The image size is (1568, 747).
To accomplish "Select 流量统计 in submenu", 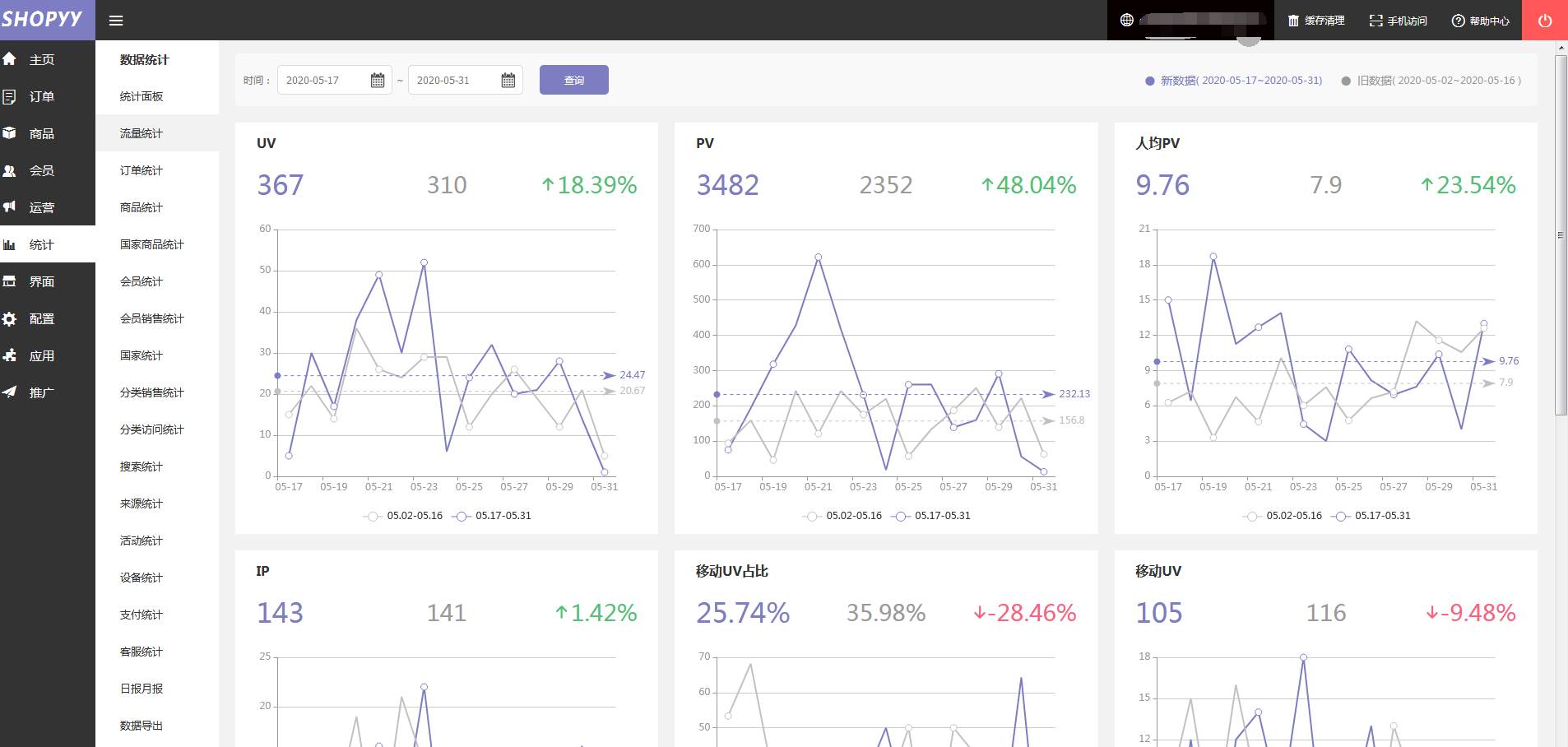I will [x=141, y=133].
